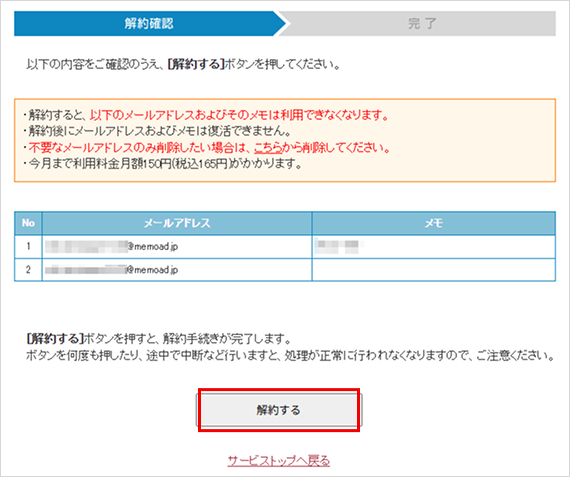The height and width of the screenshot is (477, 570).
Task: Click the 復活できません notice line
Action: 157,131
